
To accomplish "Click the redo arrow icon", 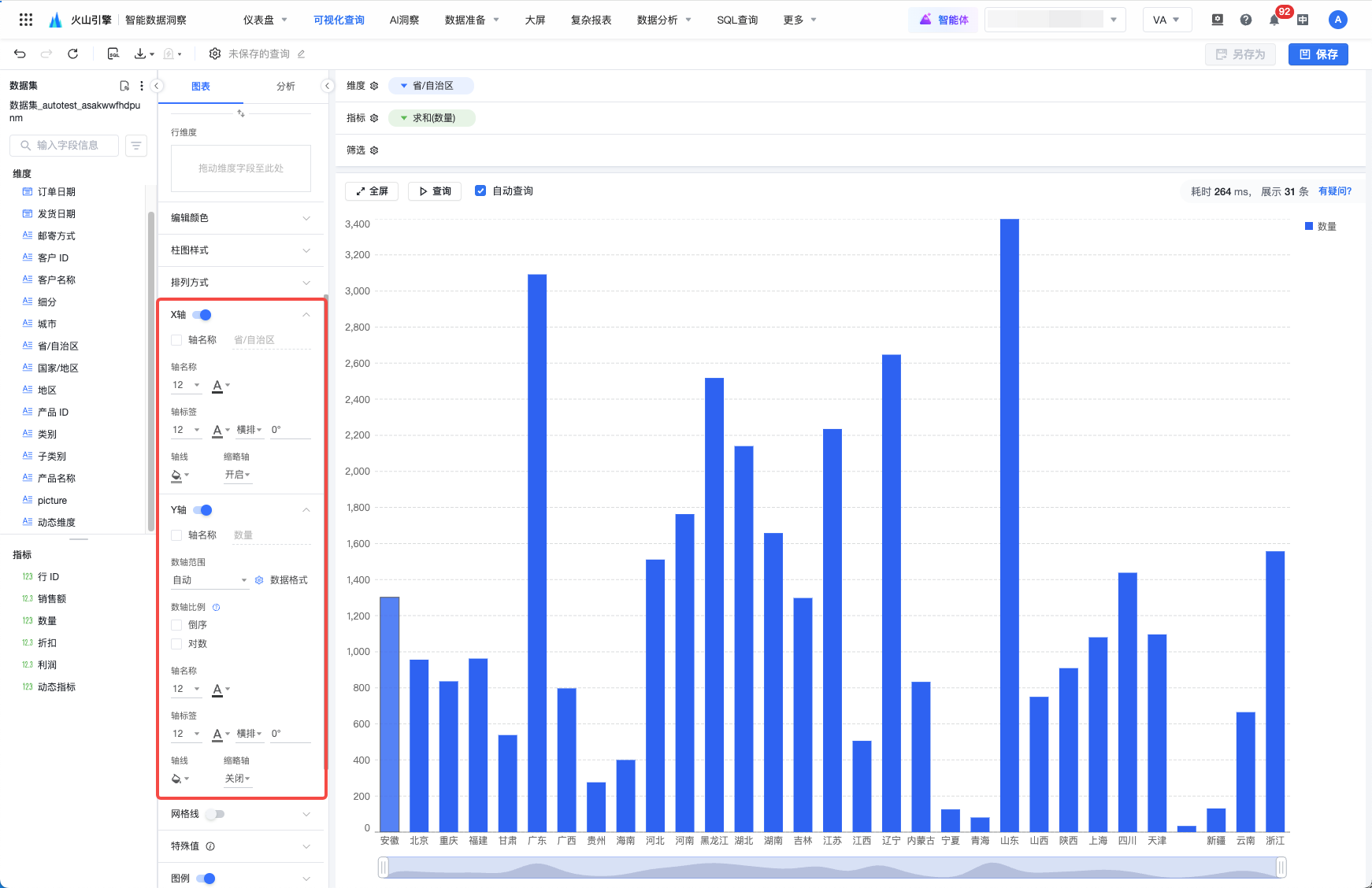I will pyautogui.click(x=46, y=54).
